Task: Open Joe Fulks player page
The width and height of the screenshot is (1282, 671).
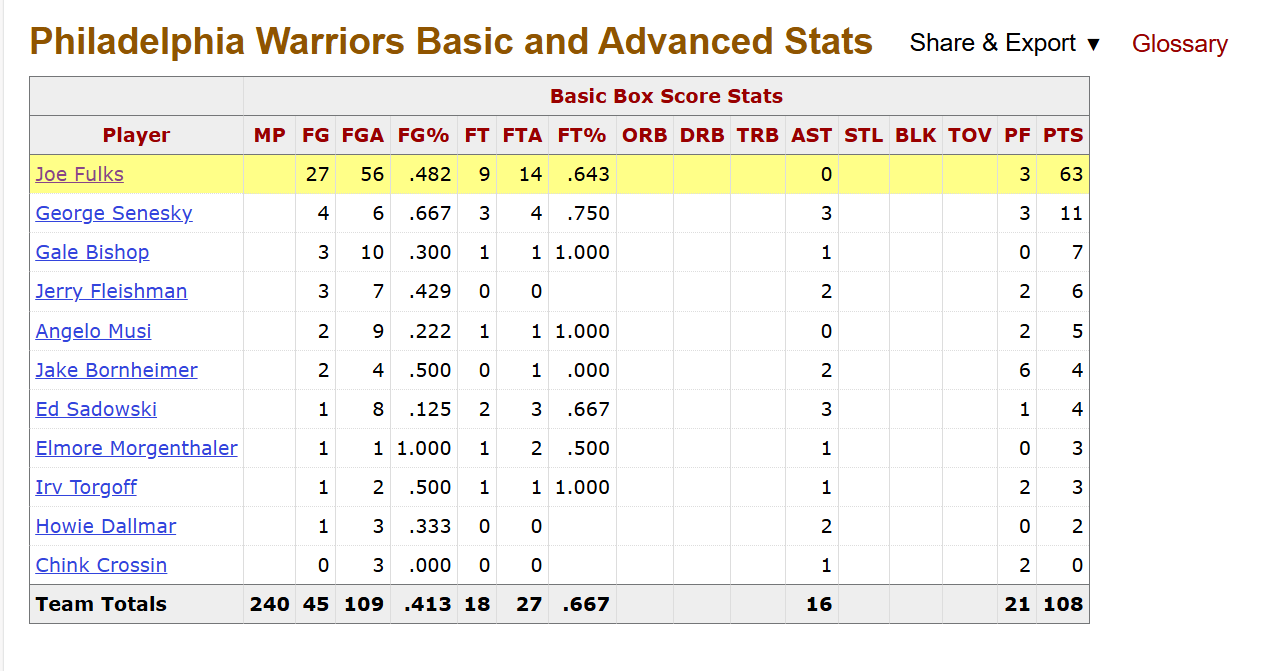Action: tap(80, 174)
